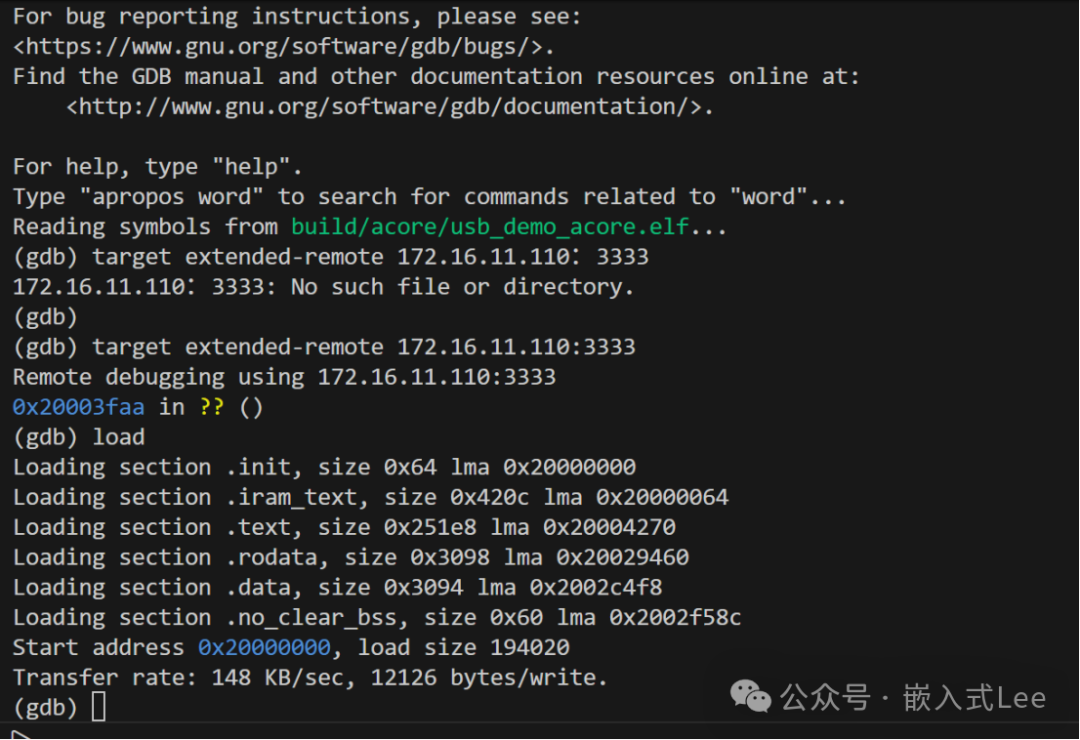This screenshot has width=1080, height=740.
Task: Click the Transfer rate output line
Action: pyautogui.click(x=310, y=677)
